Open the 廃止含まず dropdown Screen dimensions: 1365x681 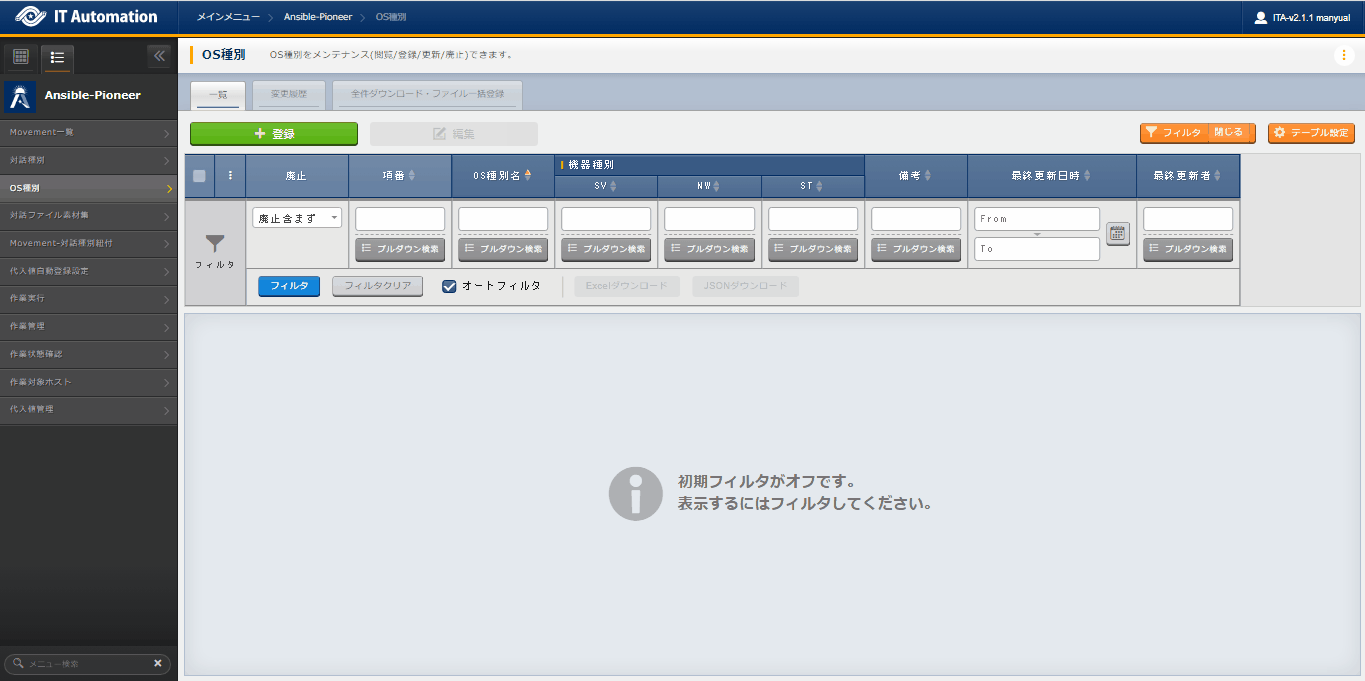pos(295,218)
